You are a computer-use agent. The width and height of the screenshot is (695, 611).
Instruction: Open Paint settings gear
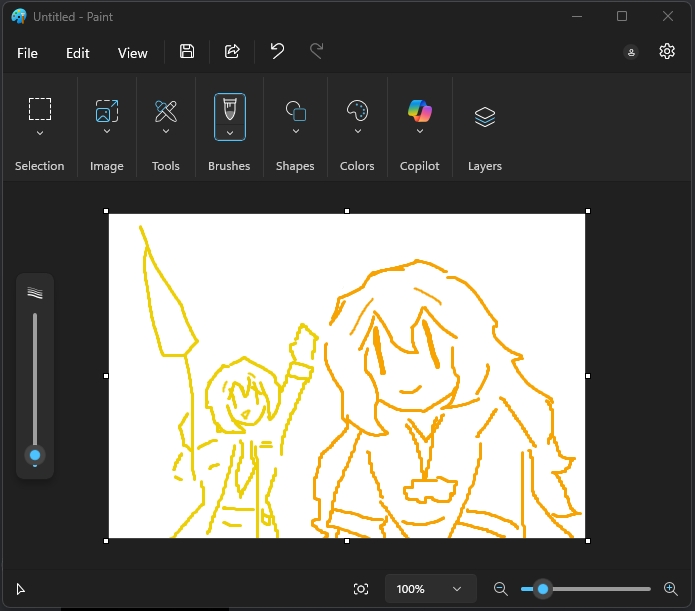(667, 52)
